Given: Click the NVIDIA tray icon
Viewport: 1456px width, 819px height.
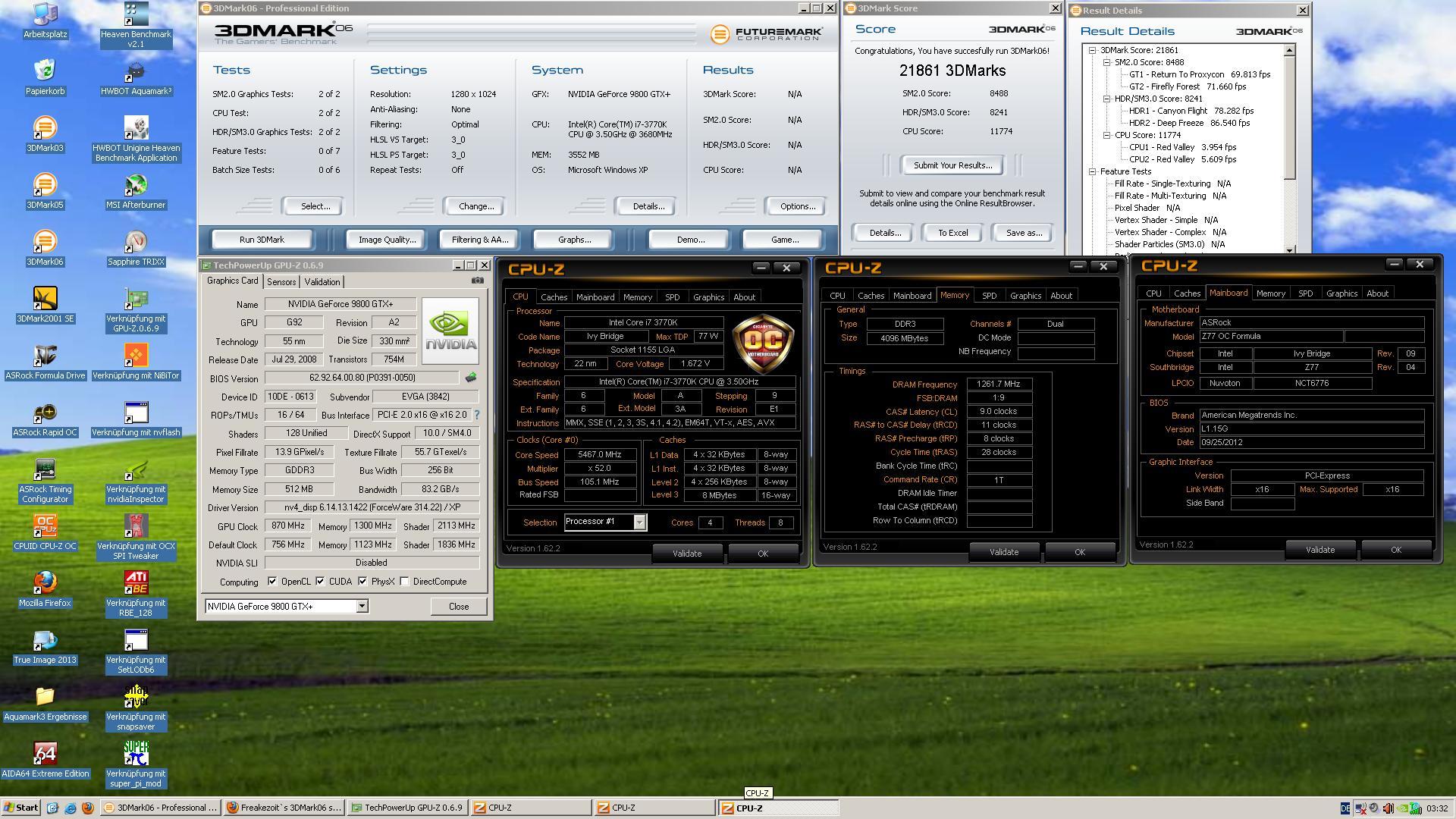Looking at the screenshot, I should click(1402, 808).
